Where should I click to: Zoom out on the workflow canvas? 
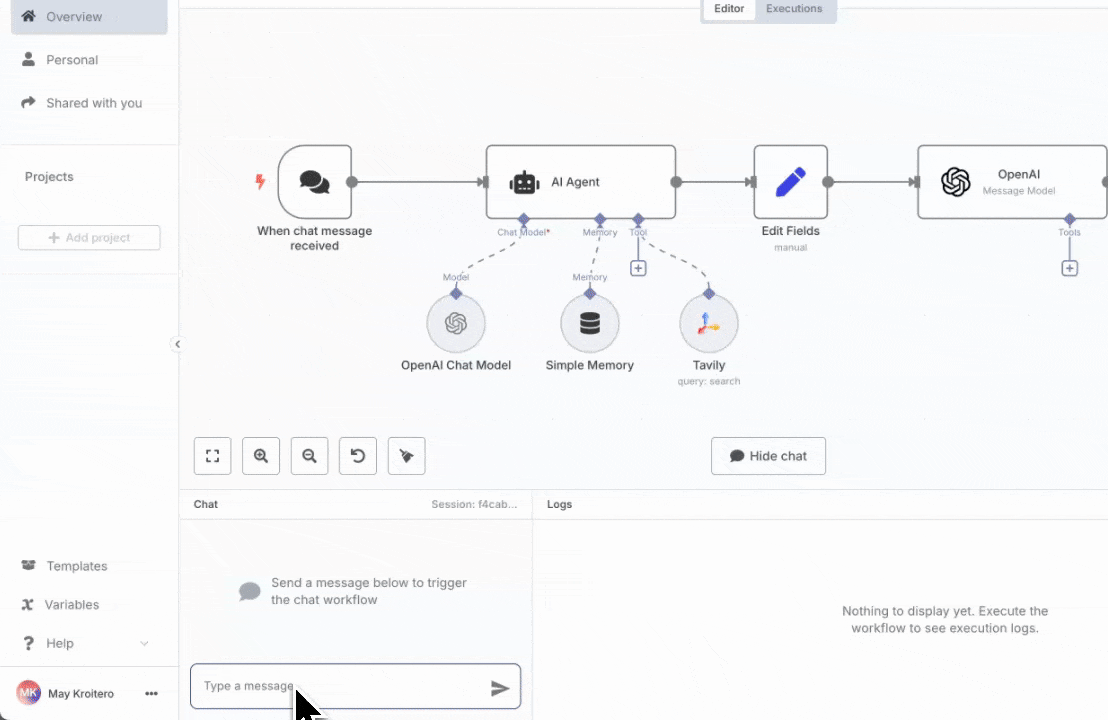(309, 455)
